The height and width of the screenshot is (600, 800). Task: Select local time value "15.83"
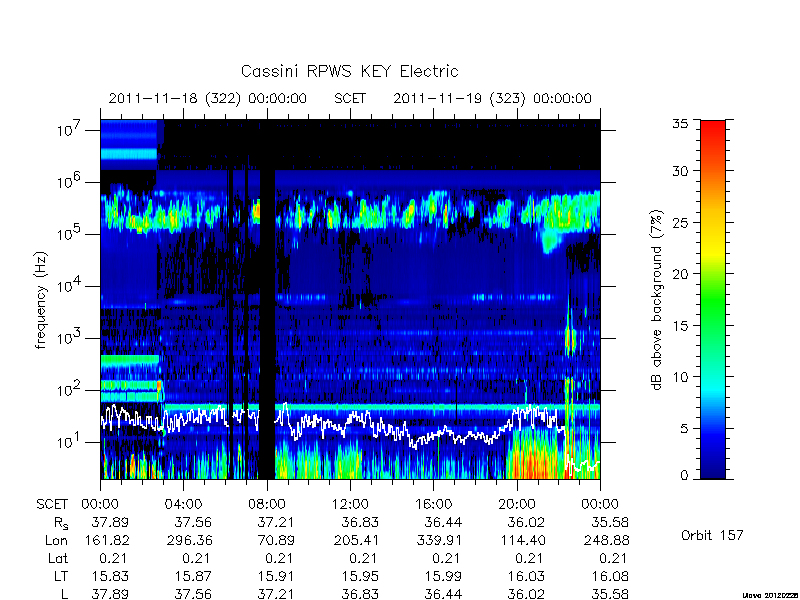[x=110, y=577]
